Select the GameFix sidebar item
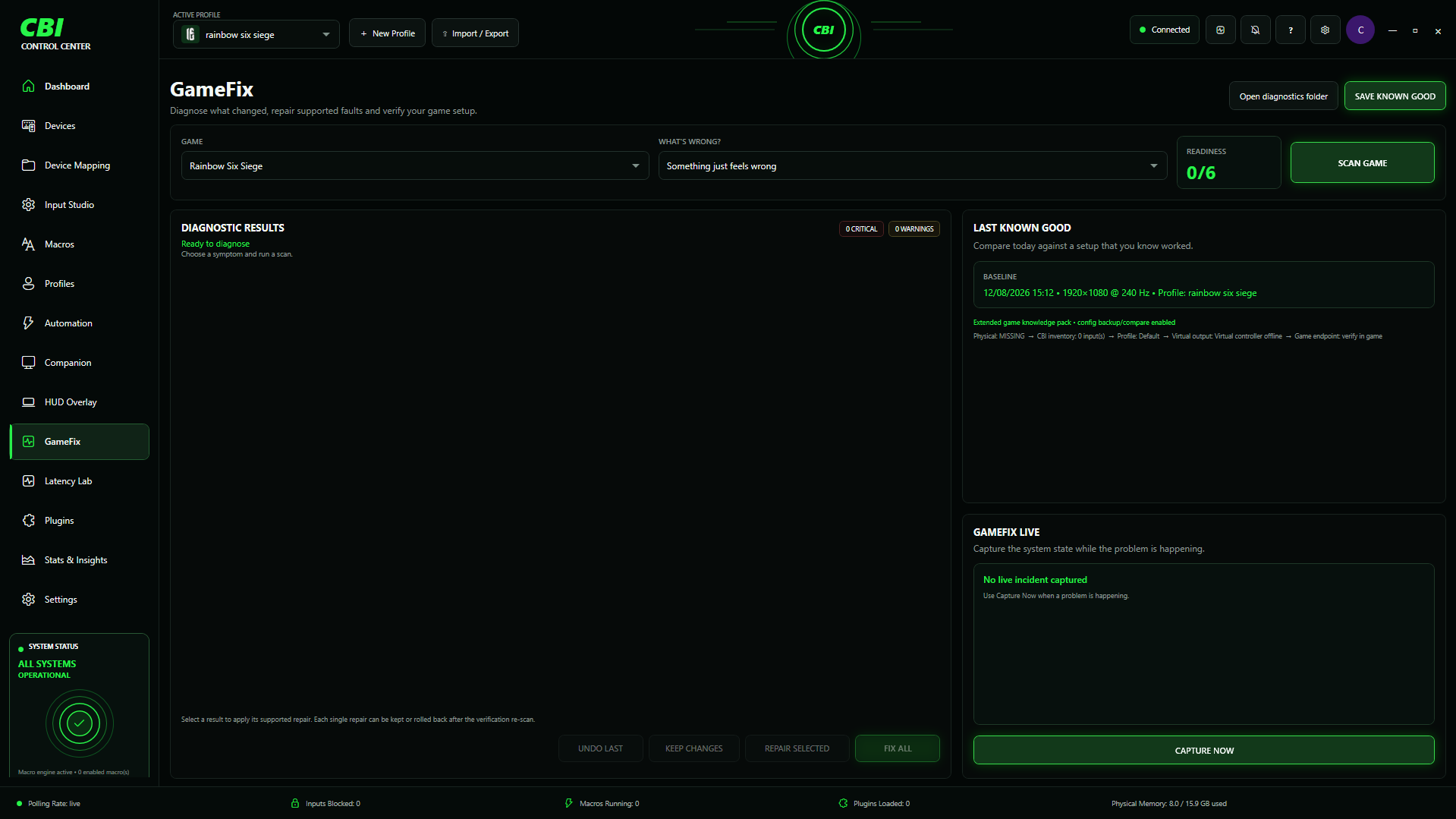 79,442
